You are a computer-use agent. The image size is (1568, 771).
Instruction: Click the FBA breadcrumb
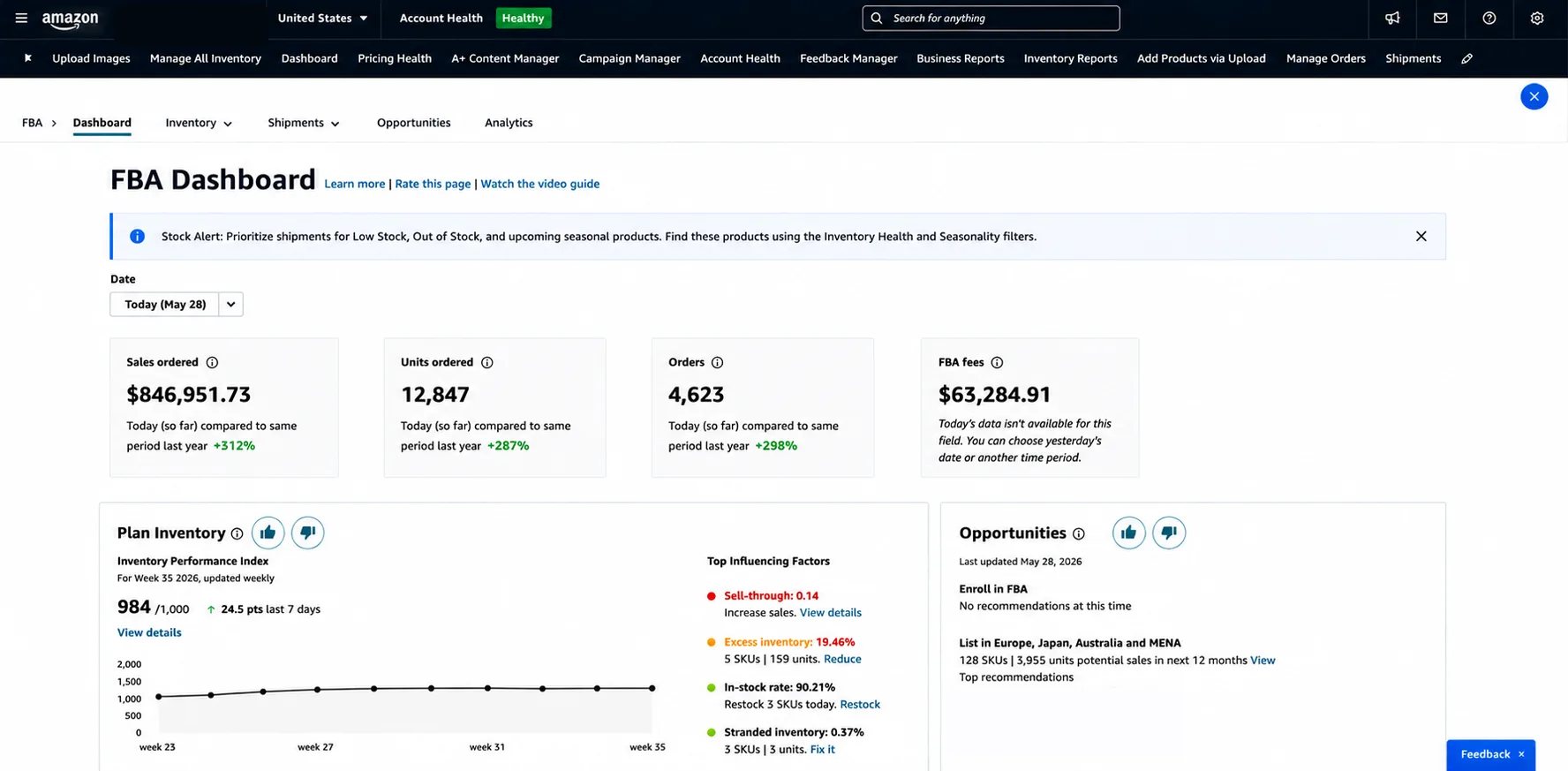32,123
